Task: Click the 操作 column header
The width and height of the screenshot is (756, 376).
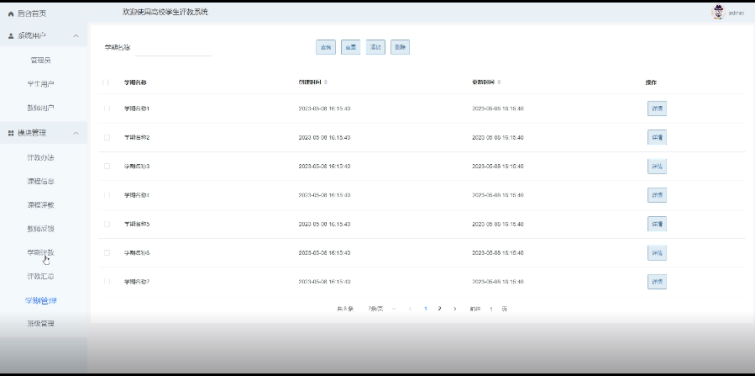Action: tap(651, 82)
